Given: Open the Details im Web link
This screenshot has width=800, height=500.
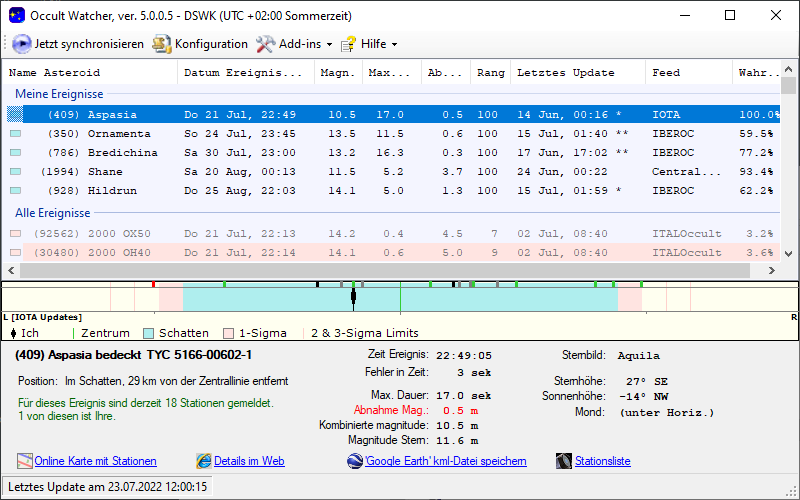Looking at the screenshot, I should click(x=249, y=461).
